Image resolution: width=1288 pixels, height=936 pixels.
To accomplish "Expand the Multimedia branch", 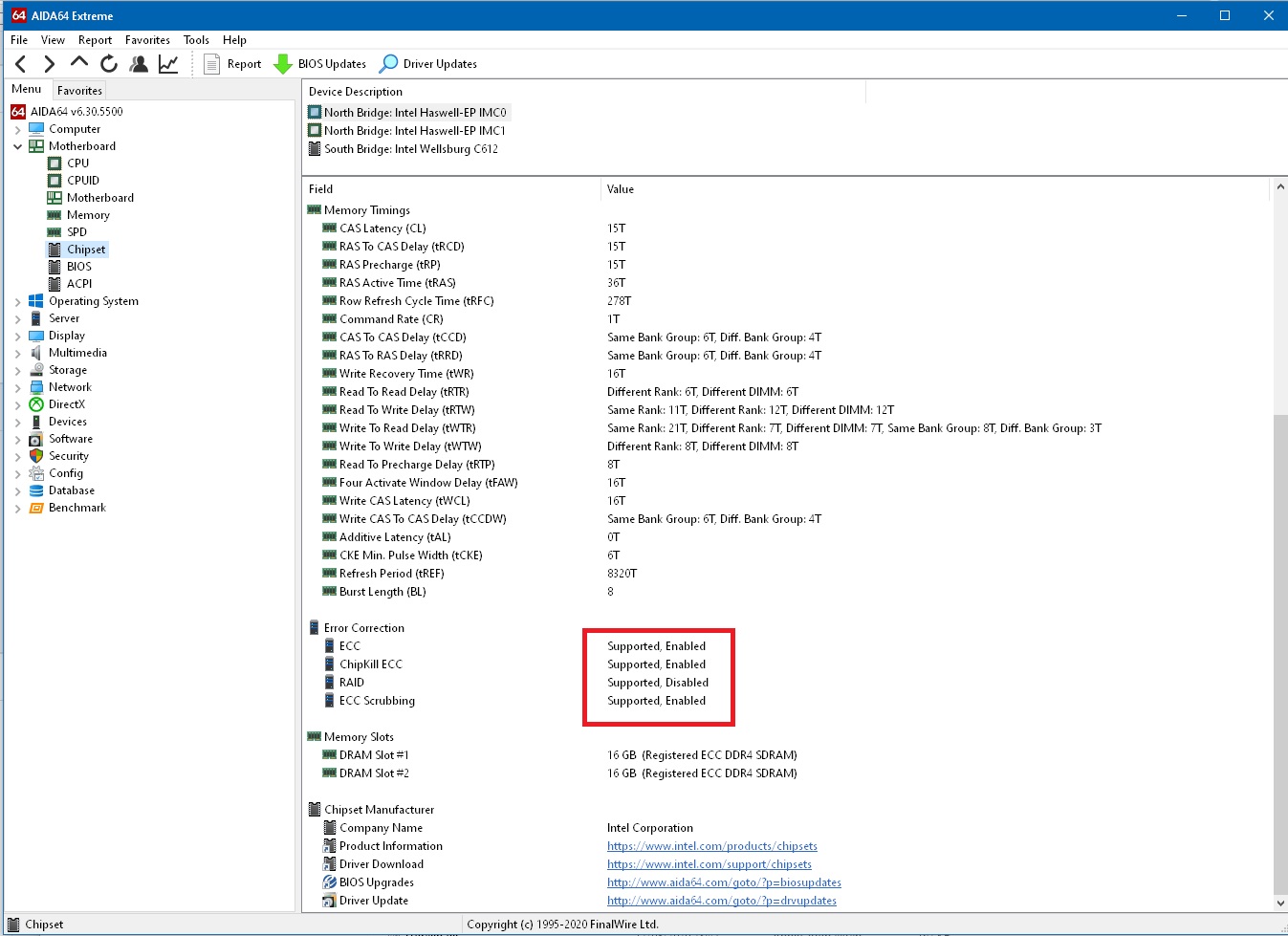I will (x=17, y=353).
